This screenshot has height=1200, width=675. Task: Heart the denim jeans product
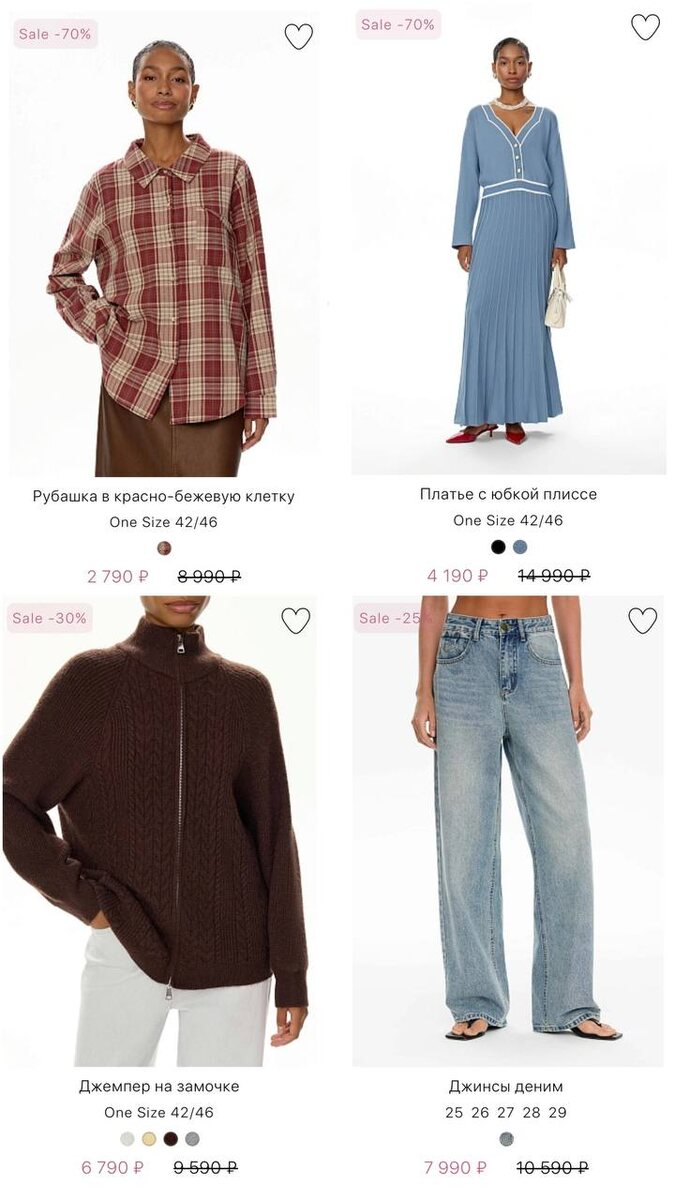(643, 620)
